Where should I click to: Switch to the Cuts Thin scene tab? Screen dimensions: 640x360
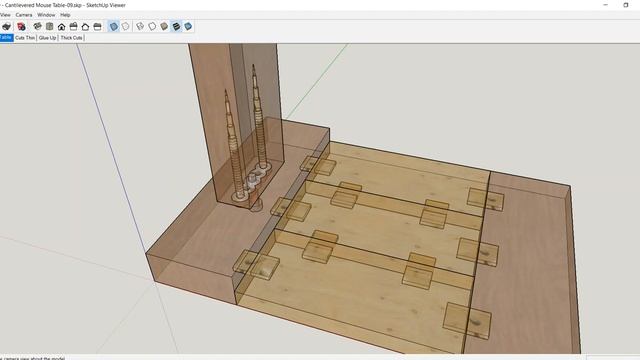pyautogui.click(x=25, y=38)
